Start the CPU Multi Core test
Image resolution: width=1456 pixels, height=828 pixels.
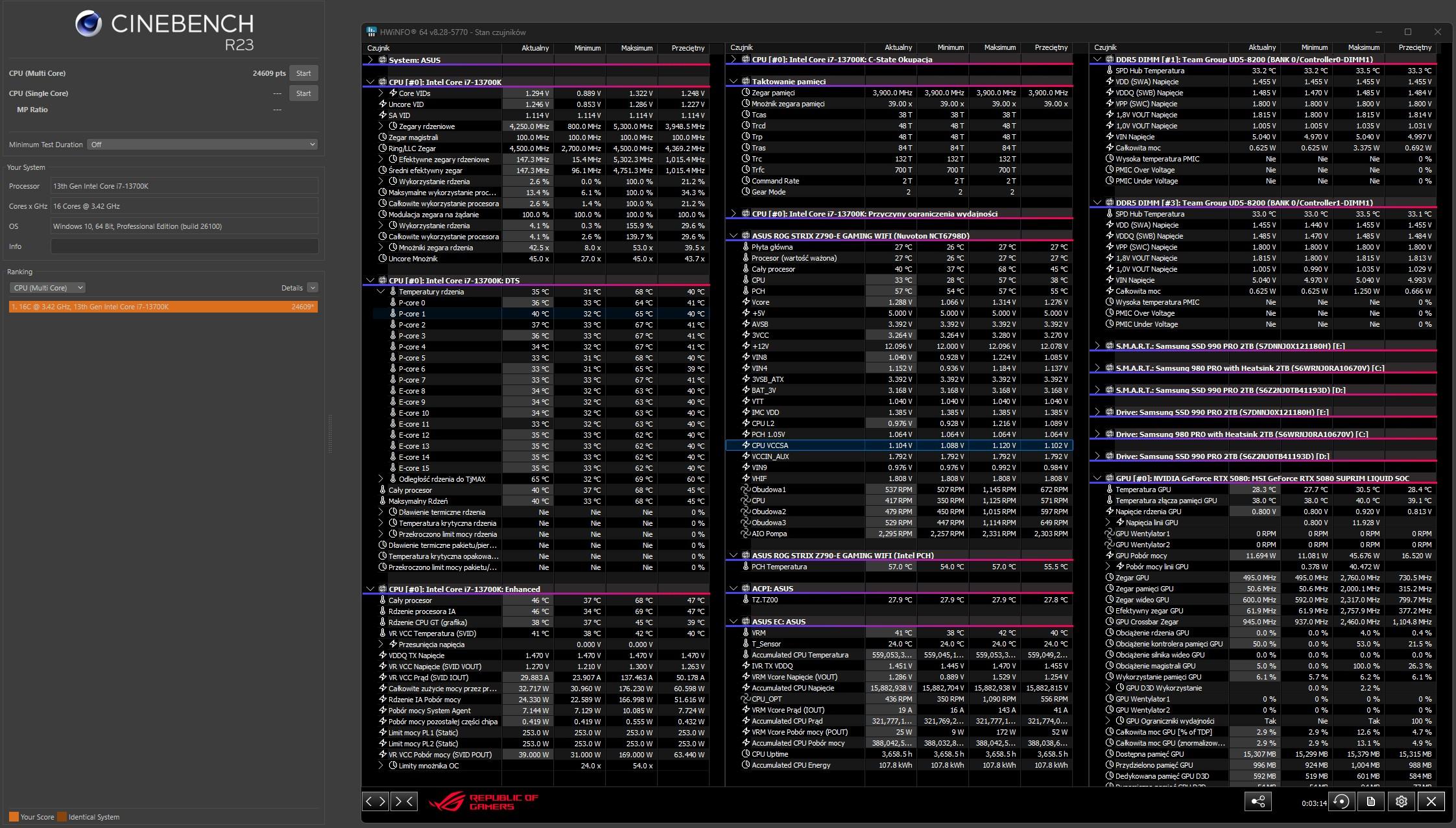click(x=303, y=73)
